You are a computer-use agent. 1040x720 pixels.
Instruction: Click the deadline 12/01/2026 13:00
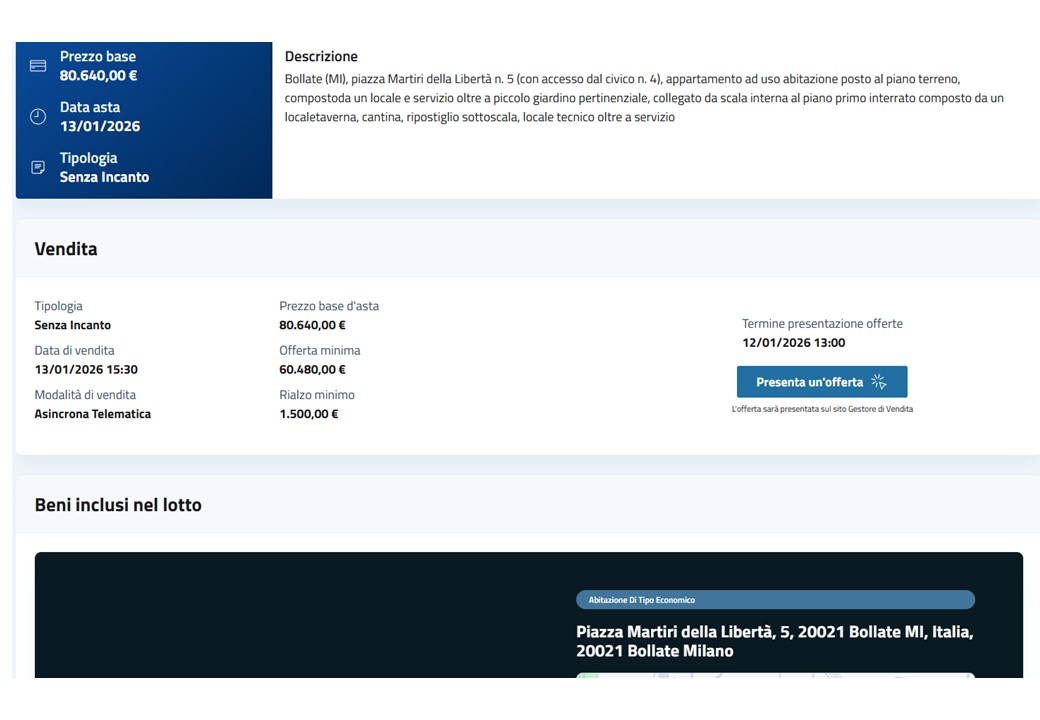tap(793, 342)
